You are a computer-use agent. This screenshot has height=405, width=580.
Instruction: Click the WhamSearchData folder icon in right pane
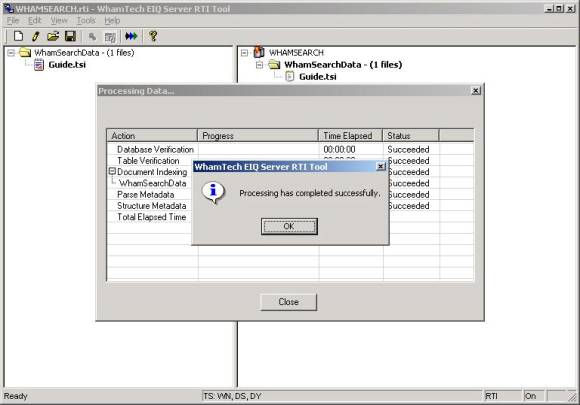click(x=274, y=65)
